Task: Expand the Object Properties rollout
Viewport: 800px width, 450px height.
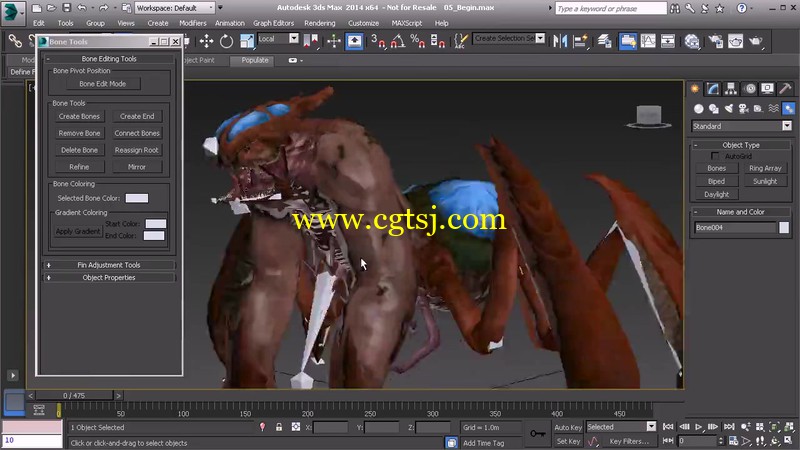Action: pyautogui.click(x=109, y=278)
